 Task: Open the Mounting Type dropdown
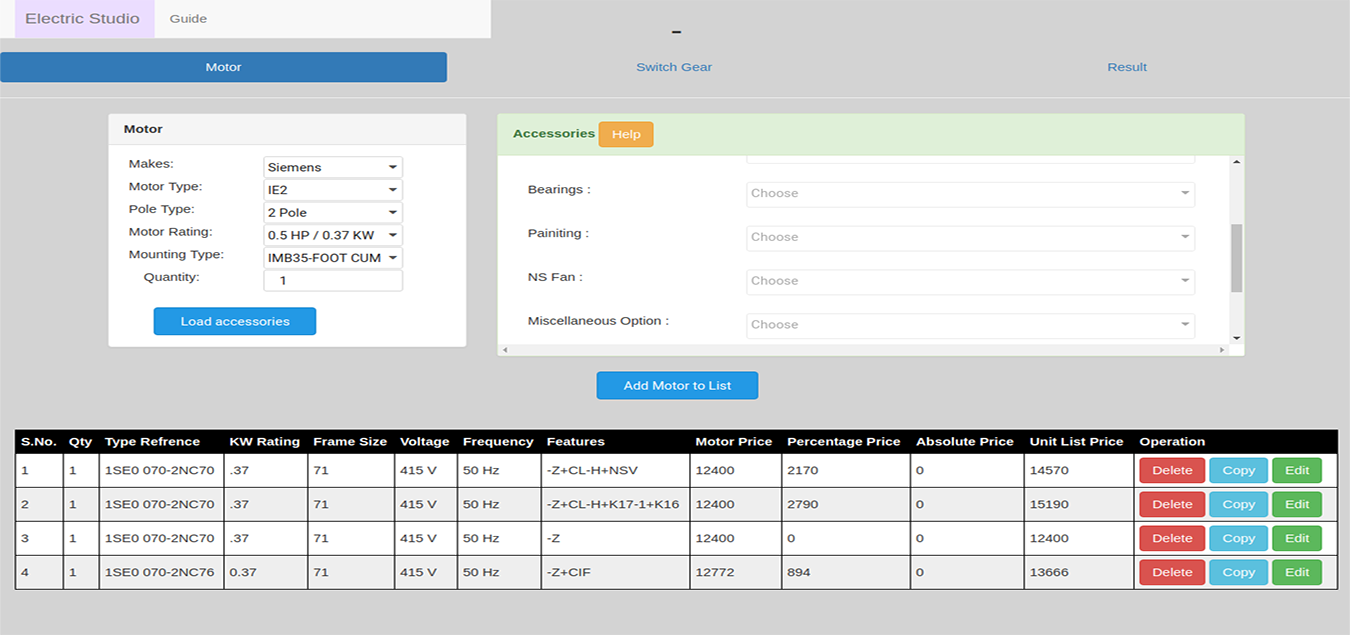(333, 258)
